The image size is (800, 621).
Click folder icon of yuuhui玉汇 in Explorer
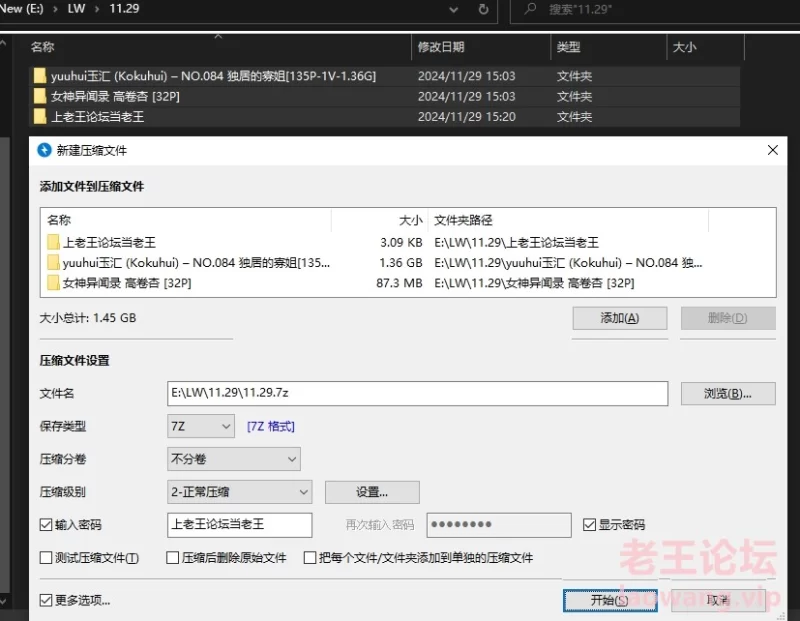pos(40,76)
